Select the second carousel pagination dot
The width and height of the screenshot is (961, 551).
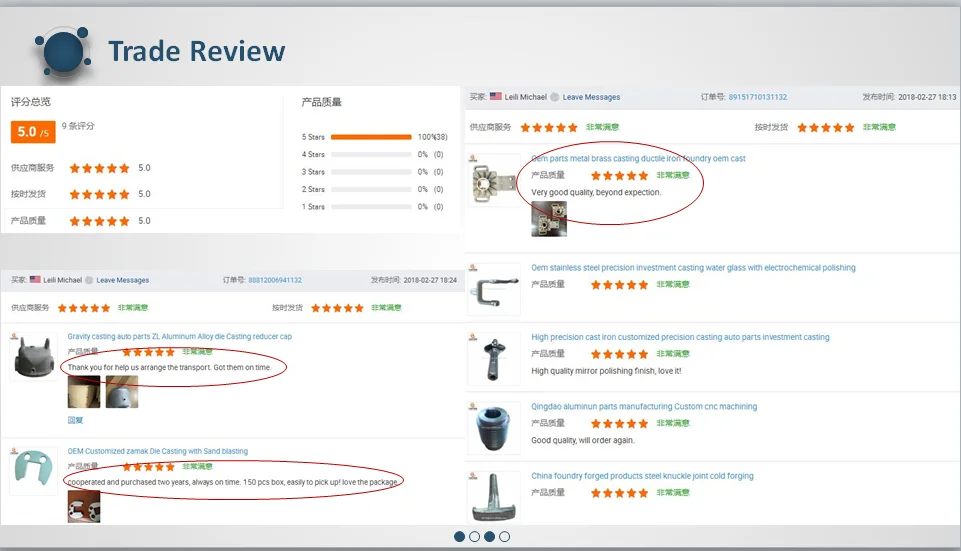click(x=474, y=537)
